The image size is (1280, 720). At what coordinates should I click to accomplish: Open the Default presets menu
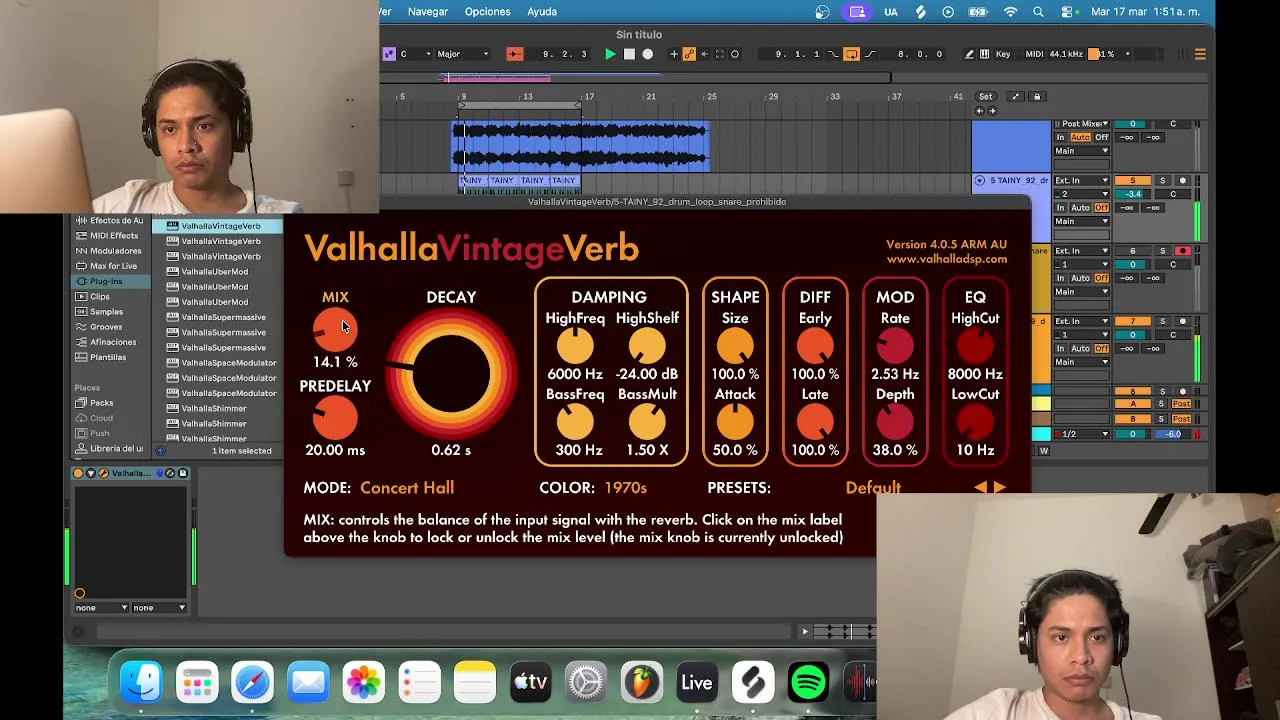pos(873,488)
